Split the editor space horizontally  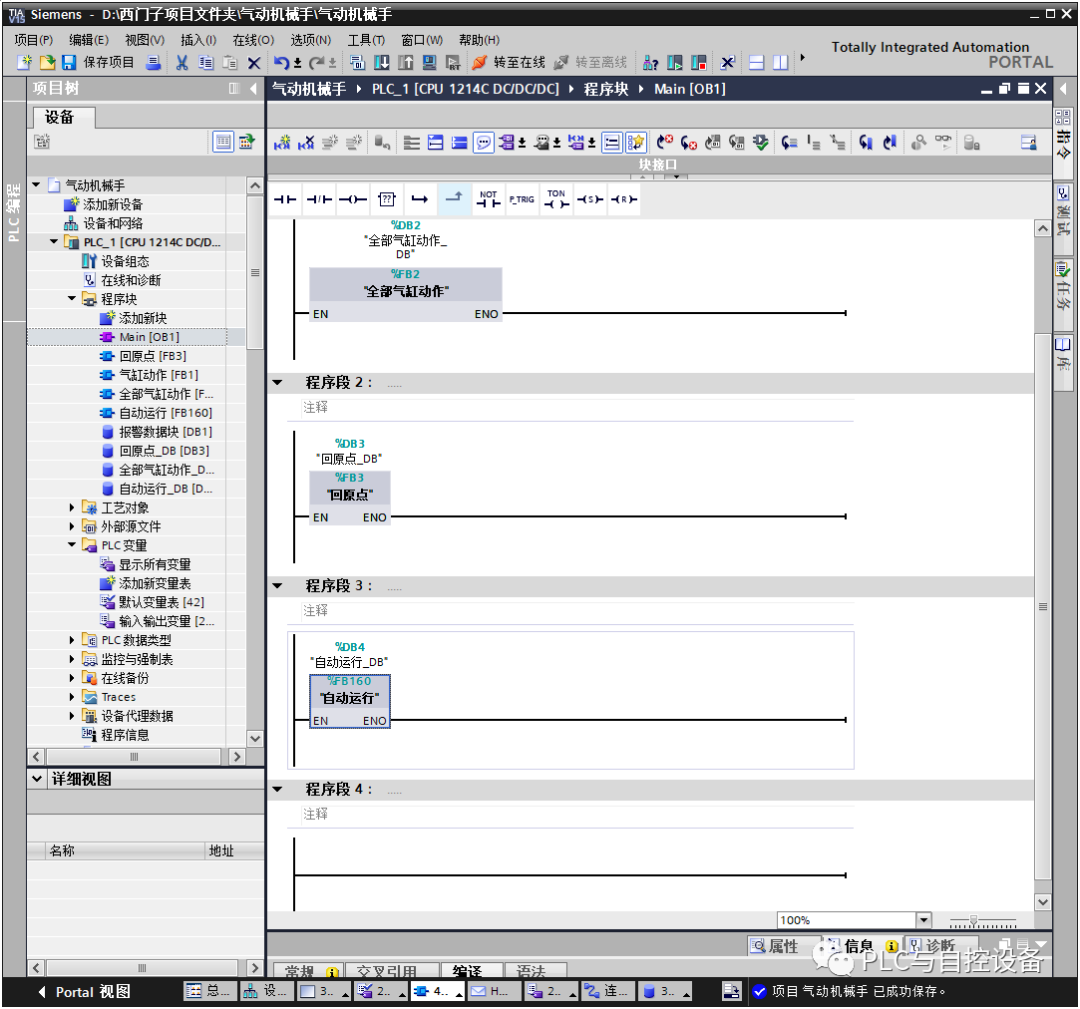click(756, 63)
